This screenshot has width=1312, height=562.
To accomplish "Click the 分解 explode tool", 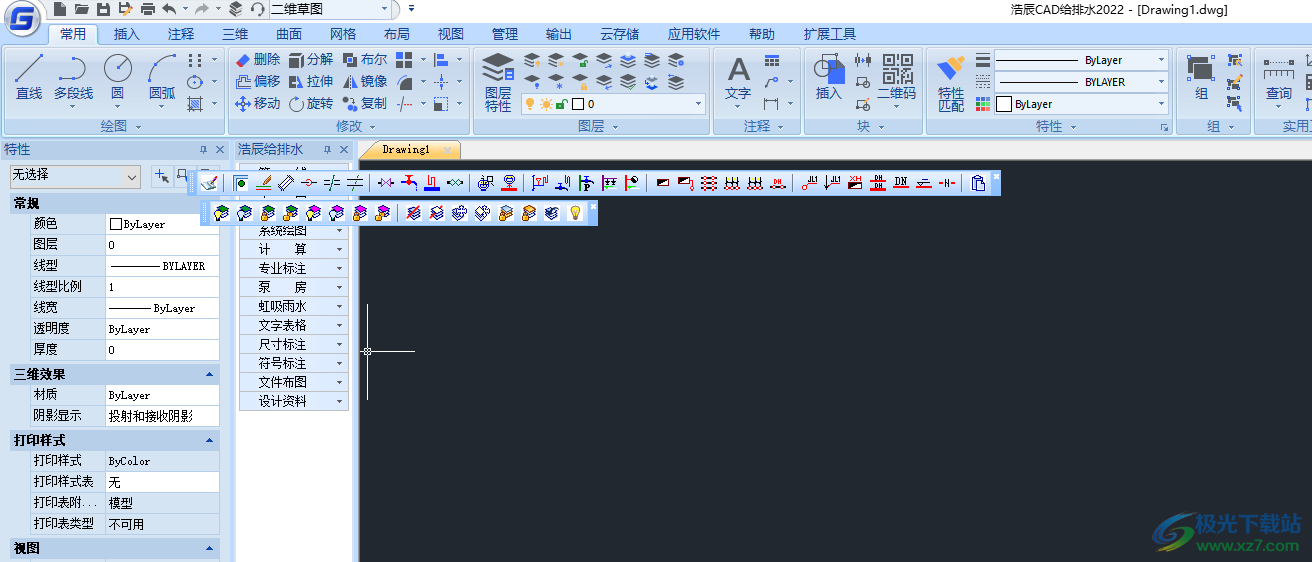I will pos(311,60).
